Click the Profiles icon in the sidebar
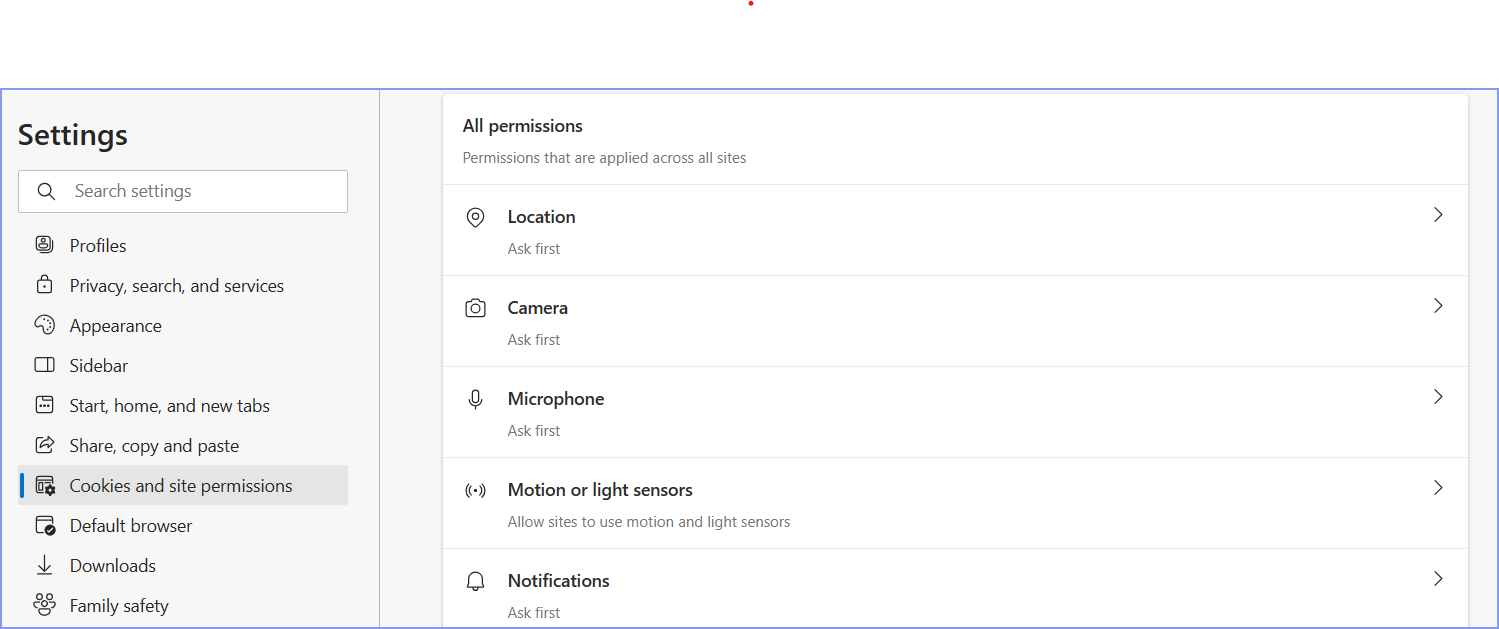The image size is (1499, 629). (x=44, y=244)
